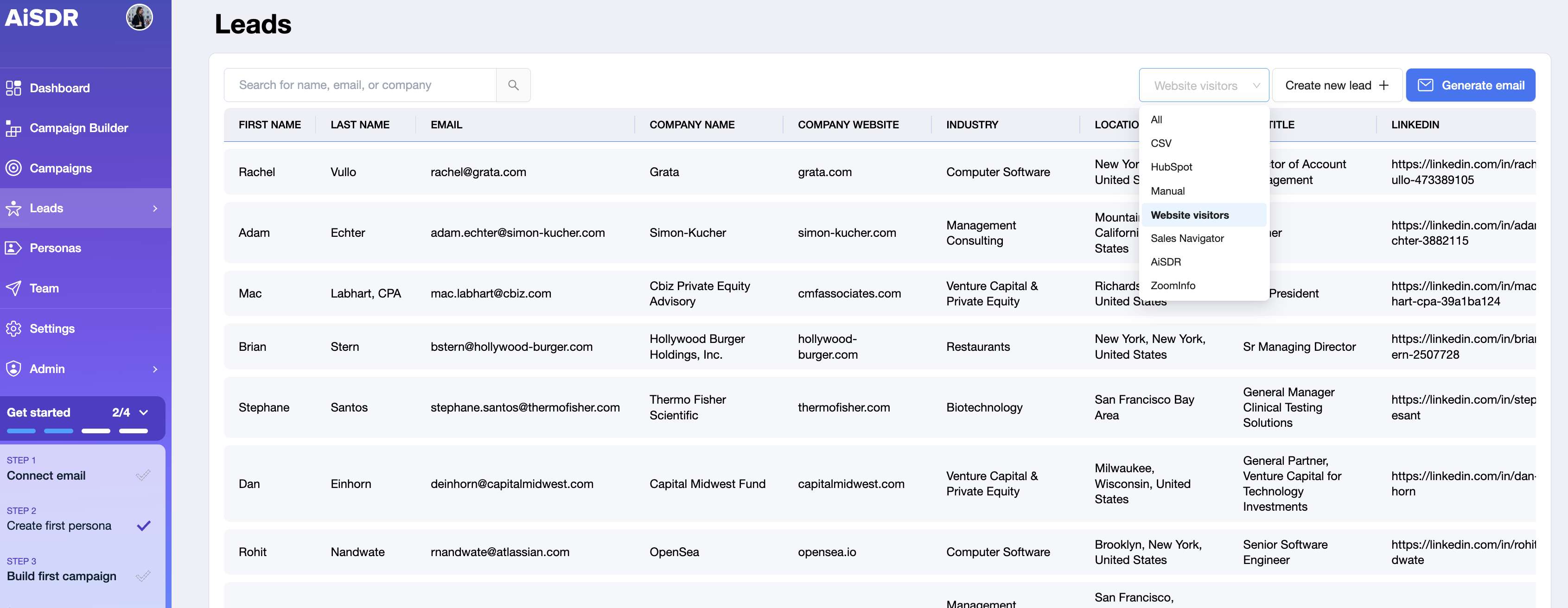This screenshot has height=608, width=1568.
Task: Click the Settings gear icon
Action: click(13, 329)
